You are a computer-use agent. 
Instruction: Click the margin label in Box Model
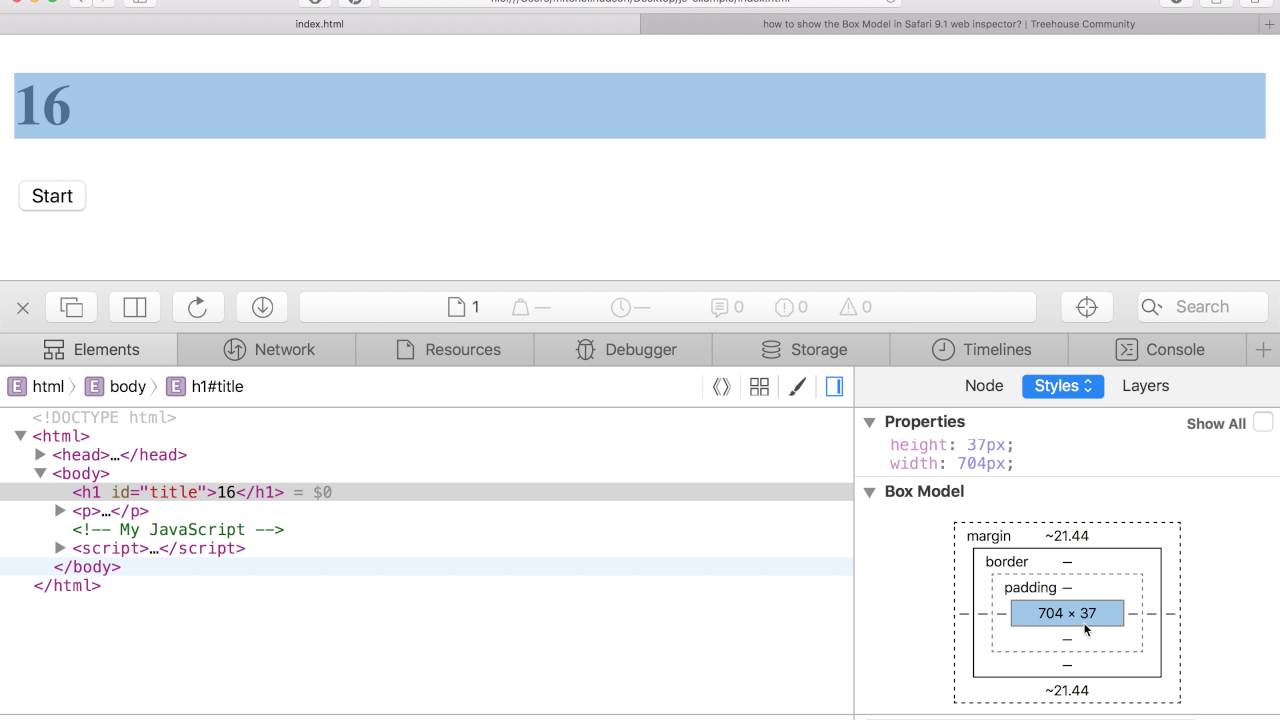coord(989,536)
